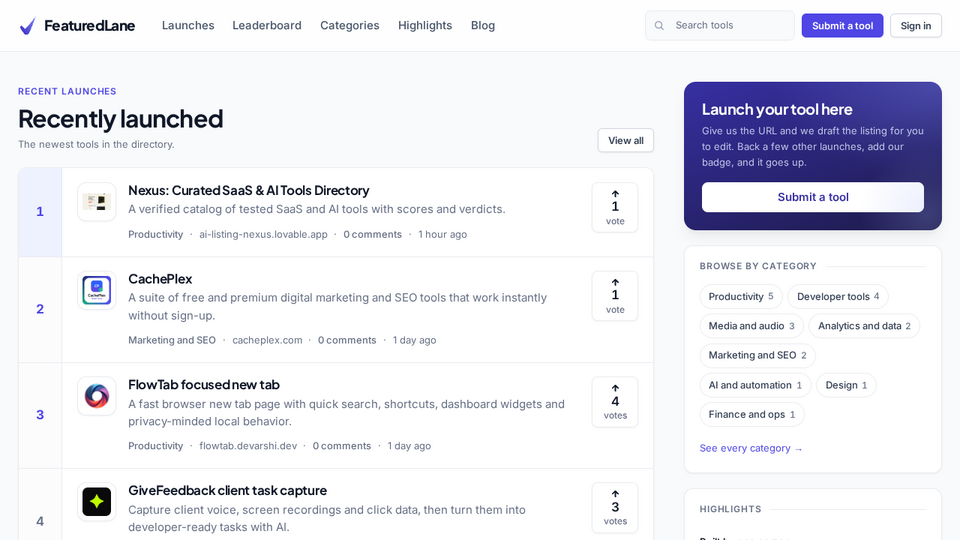Viewport: 960px width, 540px height.
Task: Select the Marketing and SEO sidebar chip
Action: (757, 355)
